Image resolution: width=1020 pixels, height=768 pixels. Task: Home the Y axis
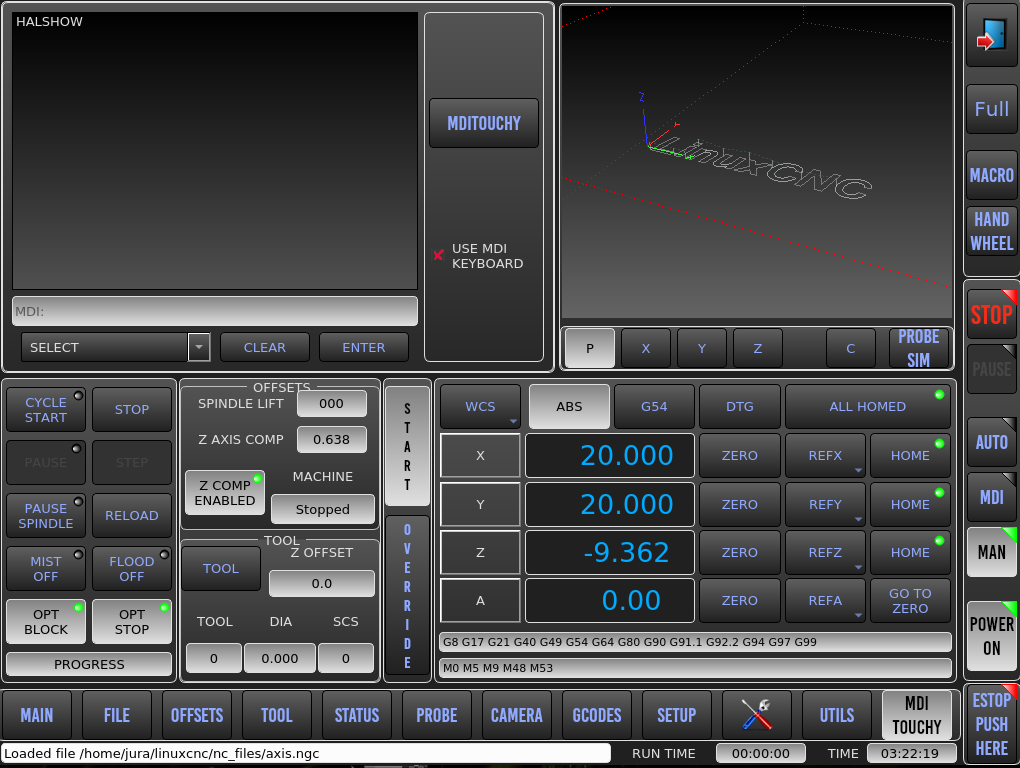[911, 504]
